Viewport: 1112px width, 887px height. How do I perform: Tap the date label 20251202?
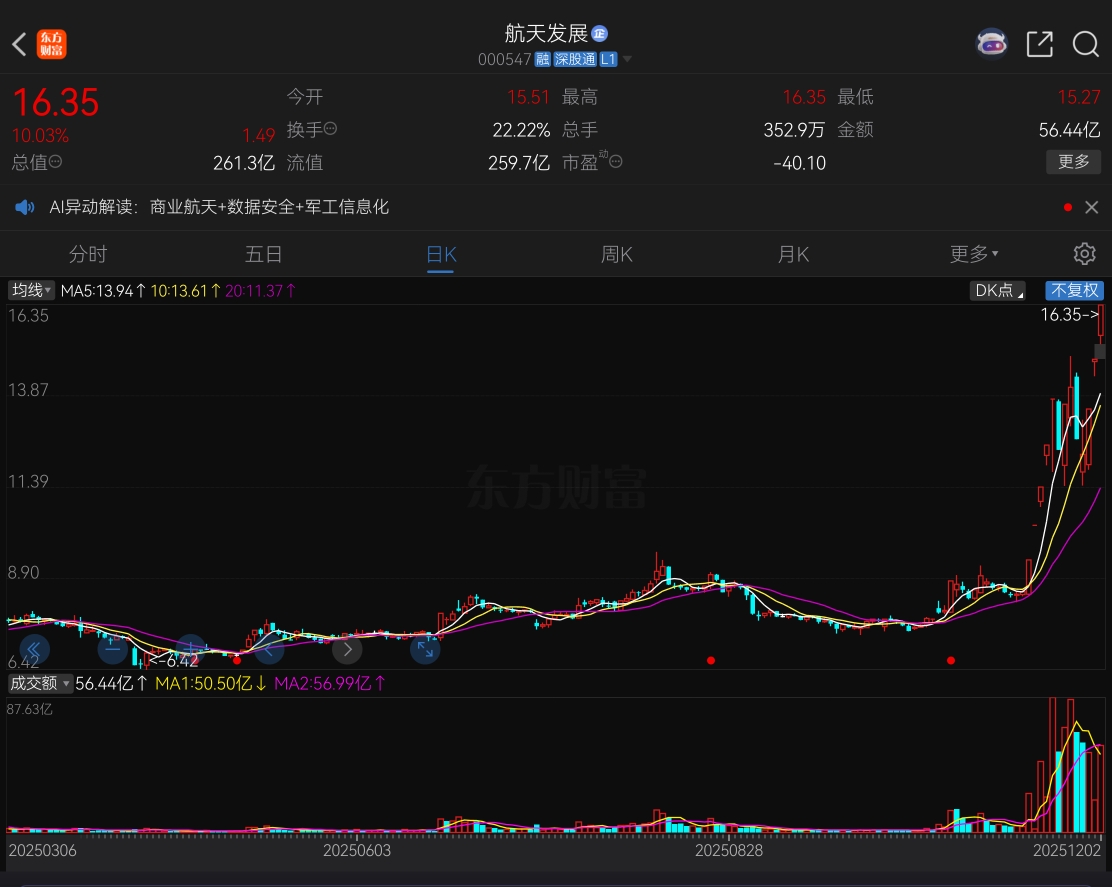coord(1067,850)
